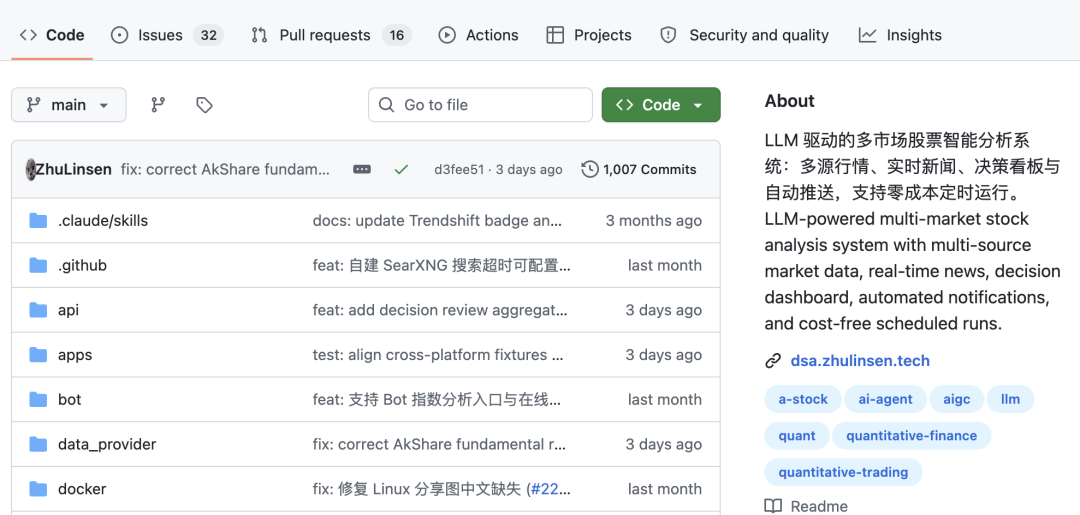This screenshot has width=1080, height=515.
Task: Open commit feat: 支持 Bot 指数分析入口
Action: click(437, 399)
